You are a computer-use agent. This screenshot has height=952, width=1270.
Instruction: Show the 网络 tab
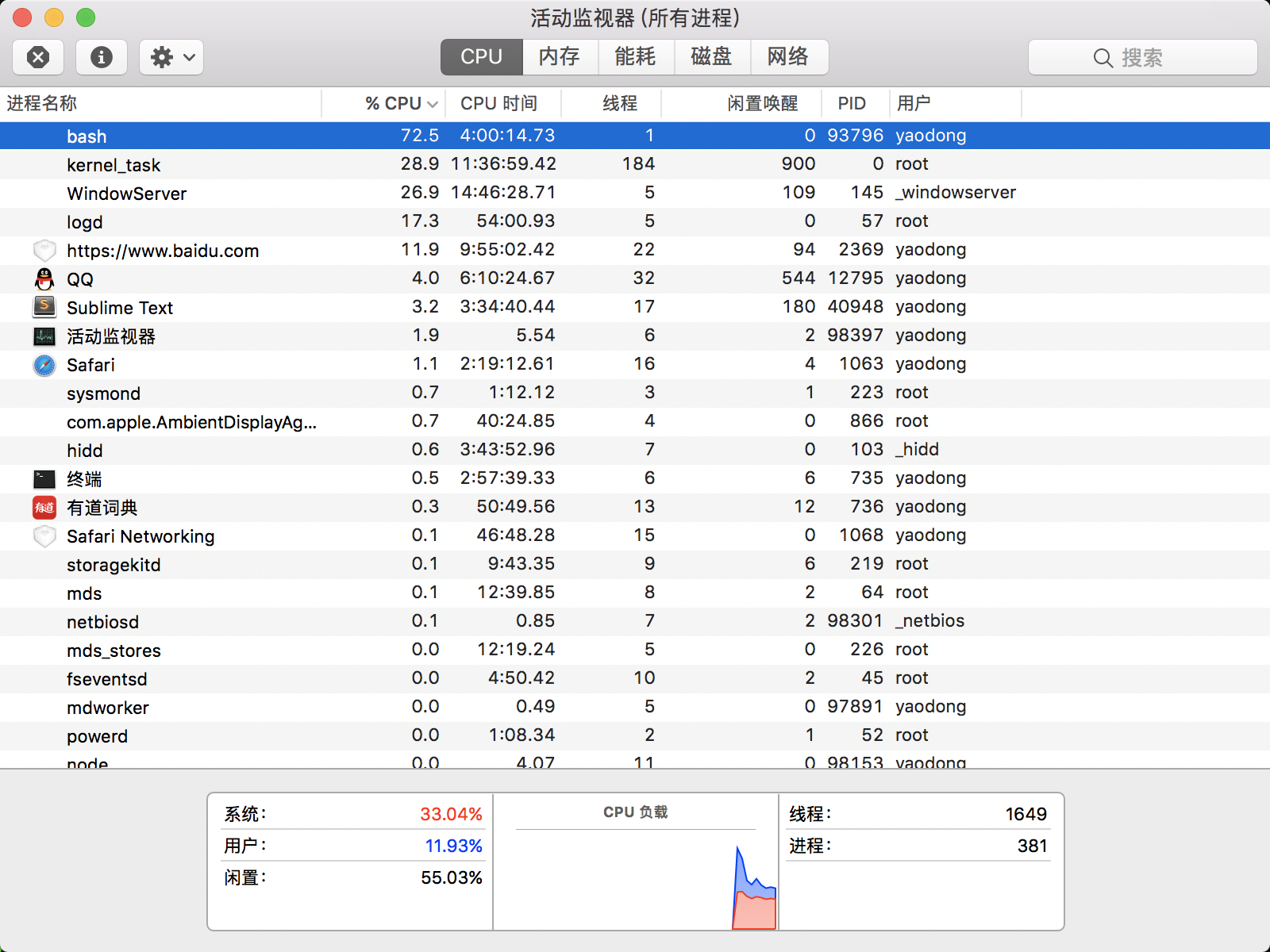point(787,57)
